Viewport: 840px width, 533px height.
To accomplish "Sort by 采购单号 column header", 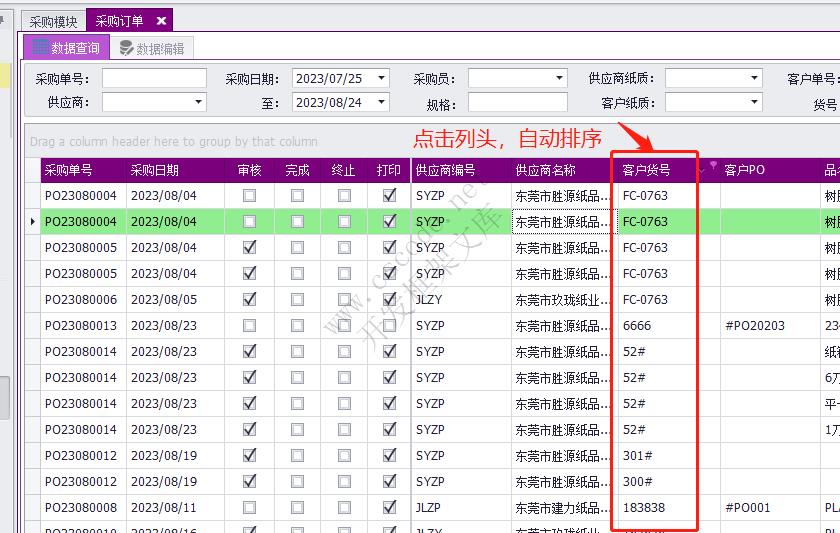I will (x=83, y=170).
